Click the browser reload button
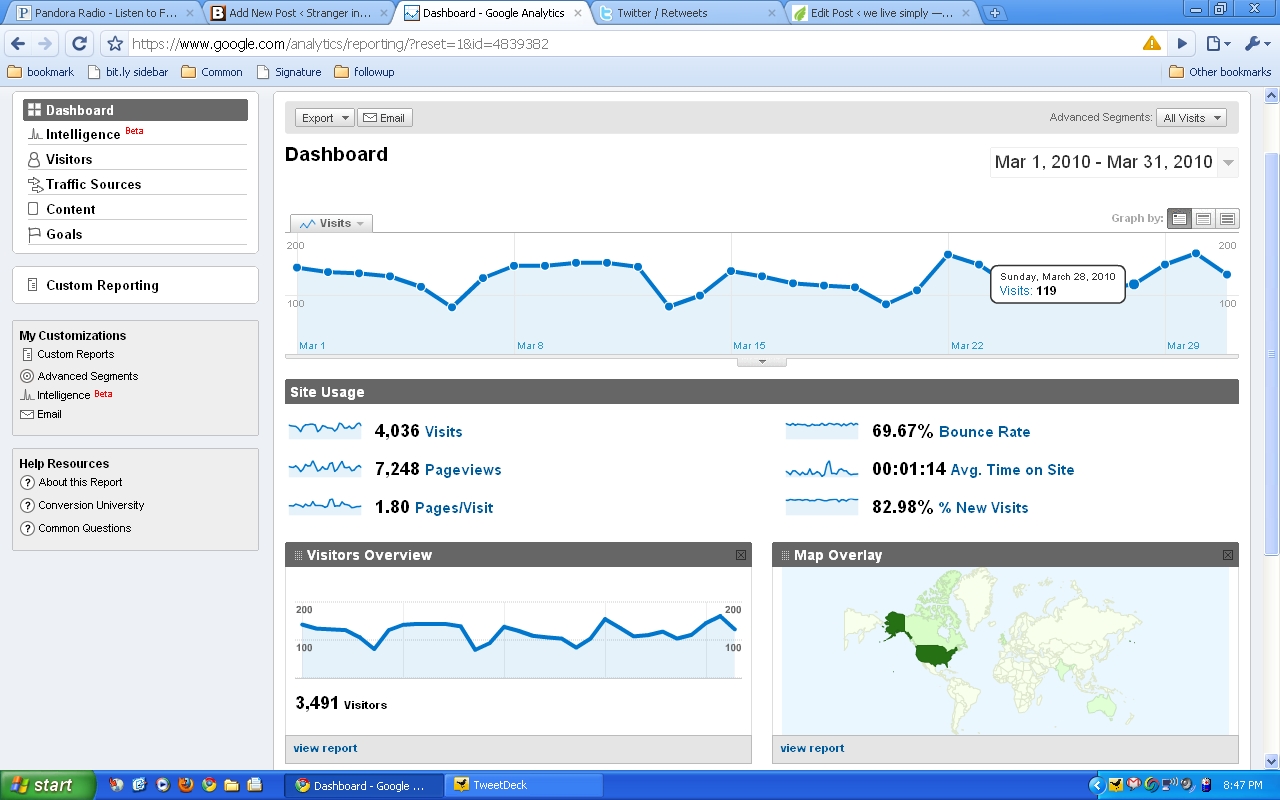Screen dimensions: 1280x800 [80, 44]
